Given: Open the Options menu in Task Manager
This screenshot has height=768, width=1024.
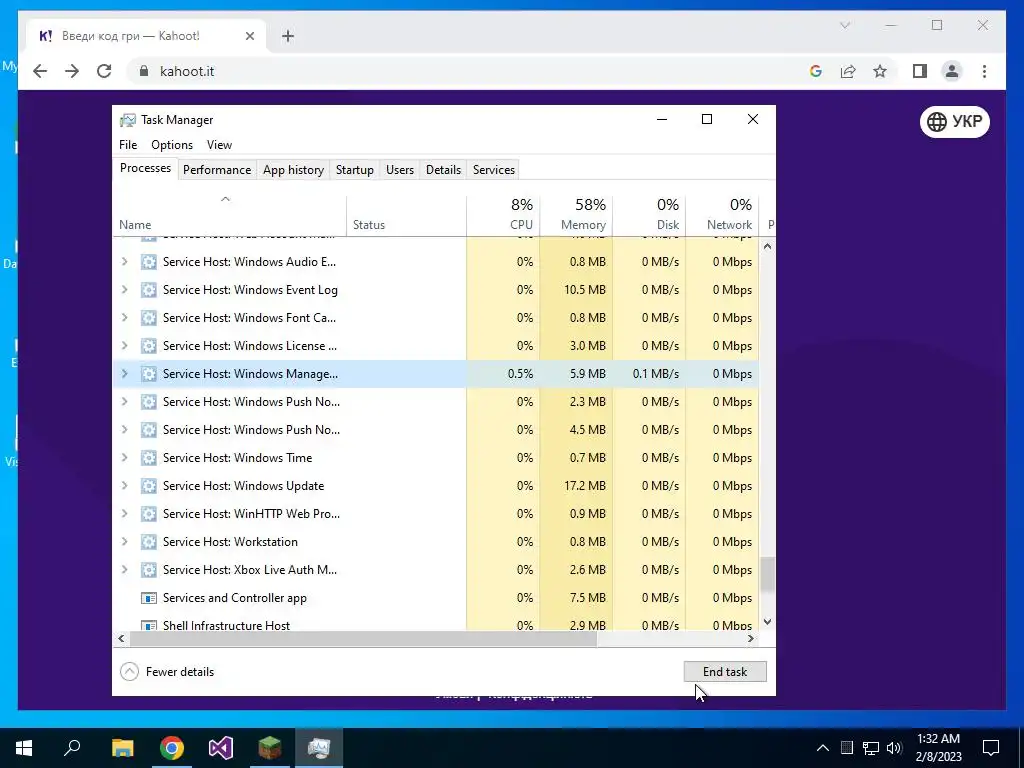Looking at the screenshot, I should [172, 145].
